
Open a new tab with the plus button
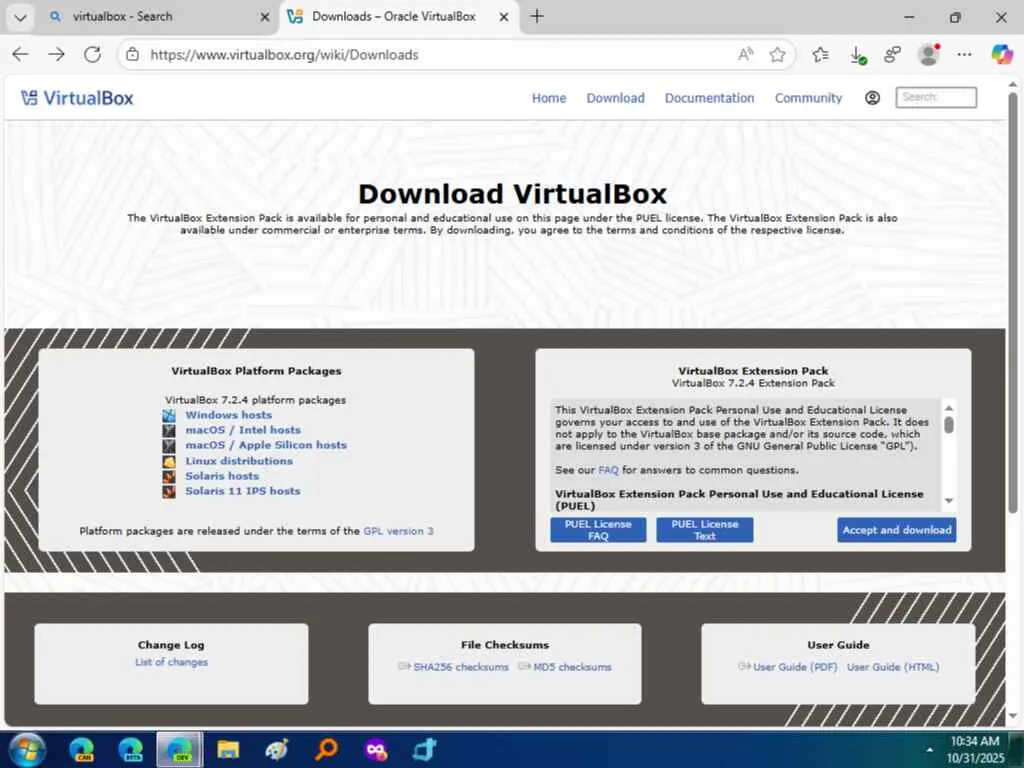pyautogui.click(x=537, y=16)
